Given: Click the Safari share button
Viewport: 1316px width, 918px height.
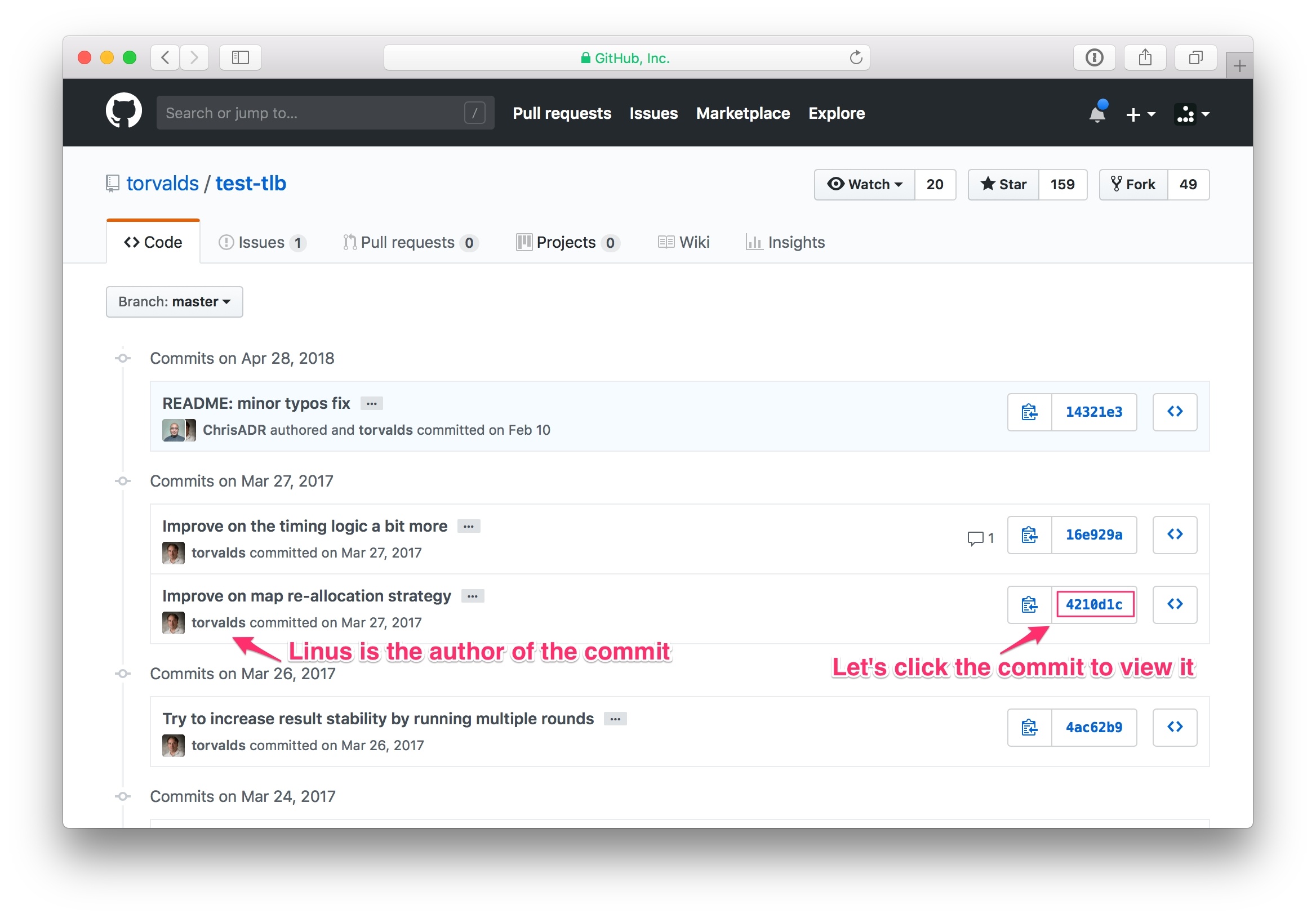Looking at the screenshot, I should click(1145, 57).
